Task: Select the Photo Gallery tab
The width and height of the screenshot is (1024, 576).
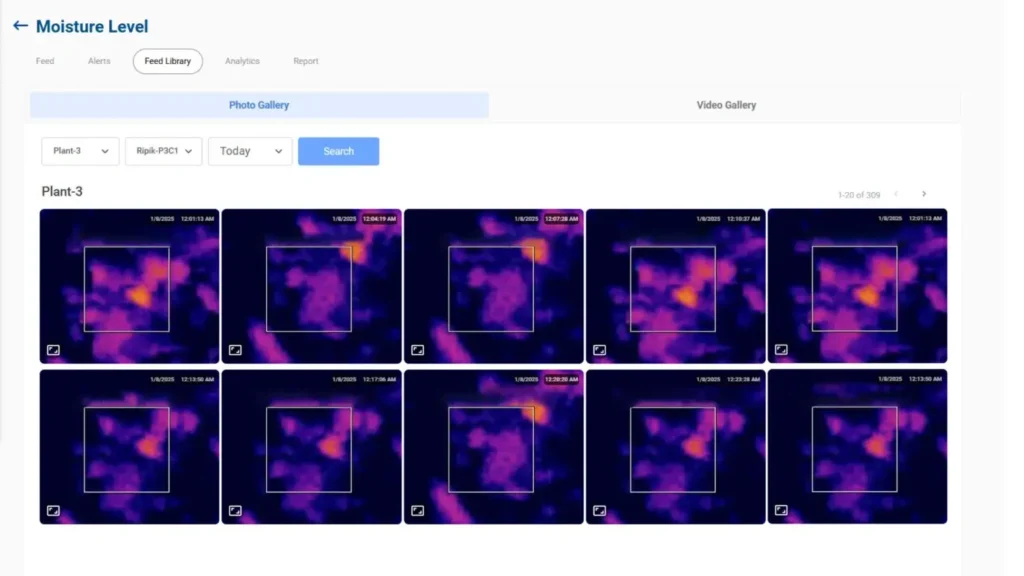Action: tap(259, 105)
